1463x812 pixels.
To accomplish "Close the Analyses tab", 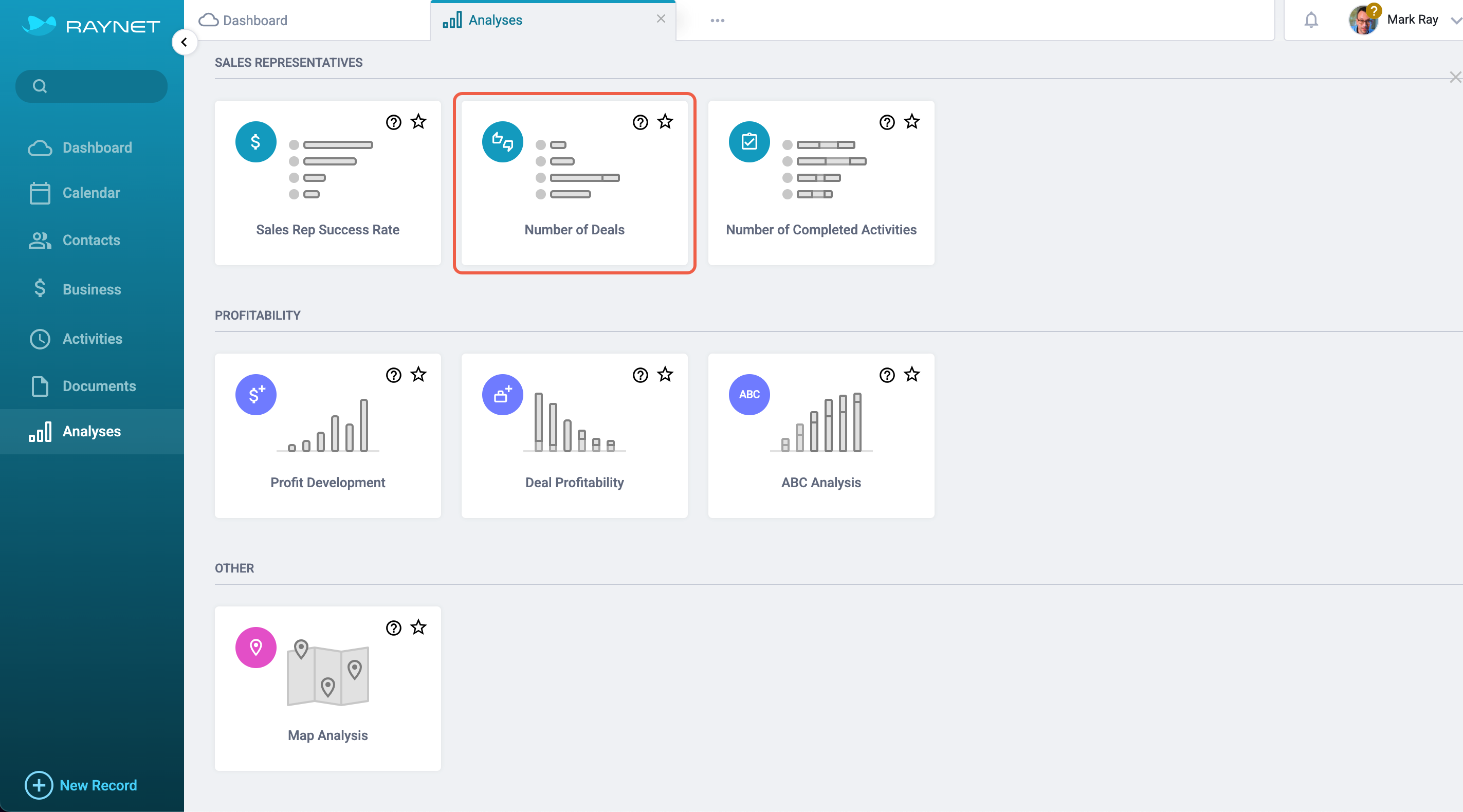I will [661, 19].
